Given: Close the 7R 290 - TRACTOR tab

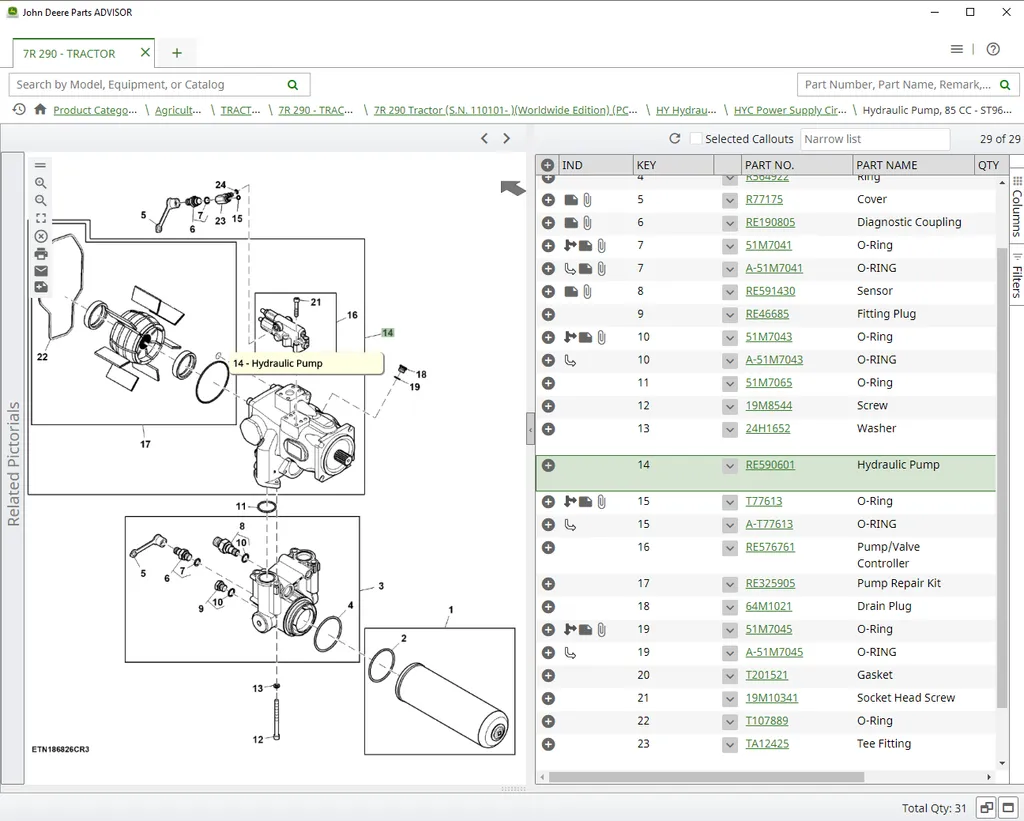Looking at the screenshot, I should coord(145,52).
